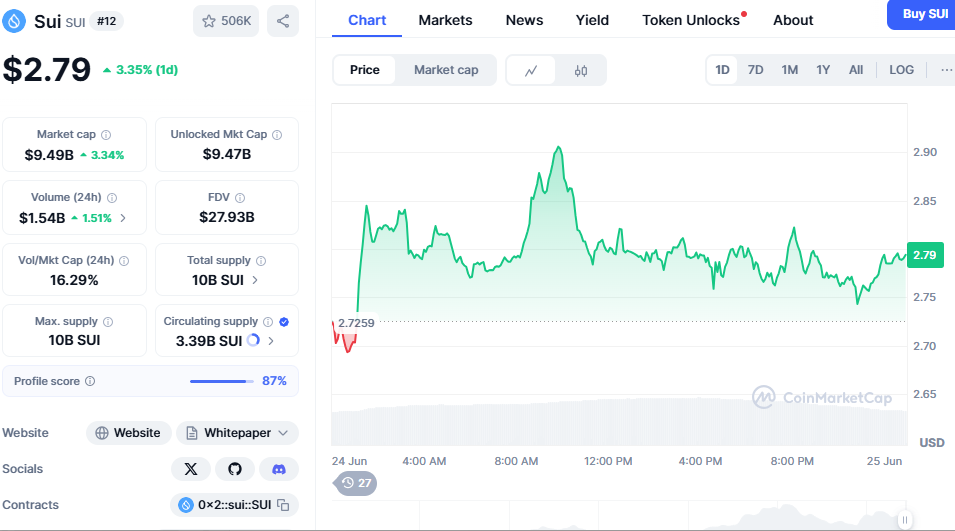955x531 pixels.
Task: Click the circulating supply progress ring
Action: (253, 340)
